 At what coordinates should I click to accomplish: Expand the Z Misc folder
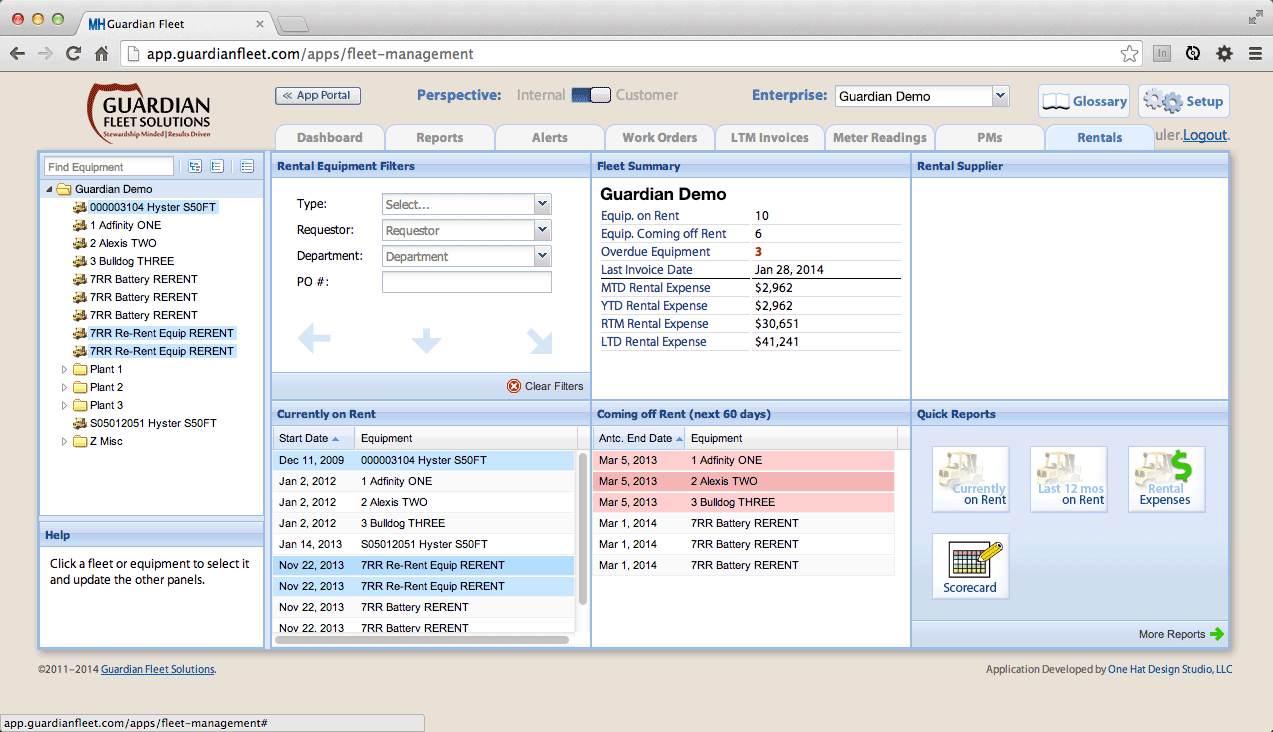coord(65,441)
